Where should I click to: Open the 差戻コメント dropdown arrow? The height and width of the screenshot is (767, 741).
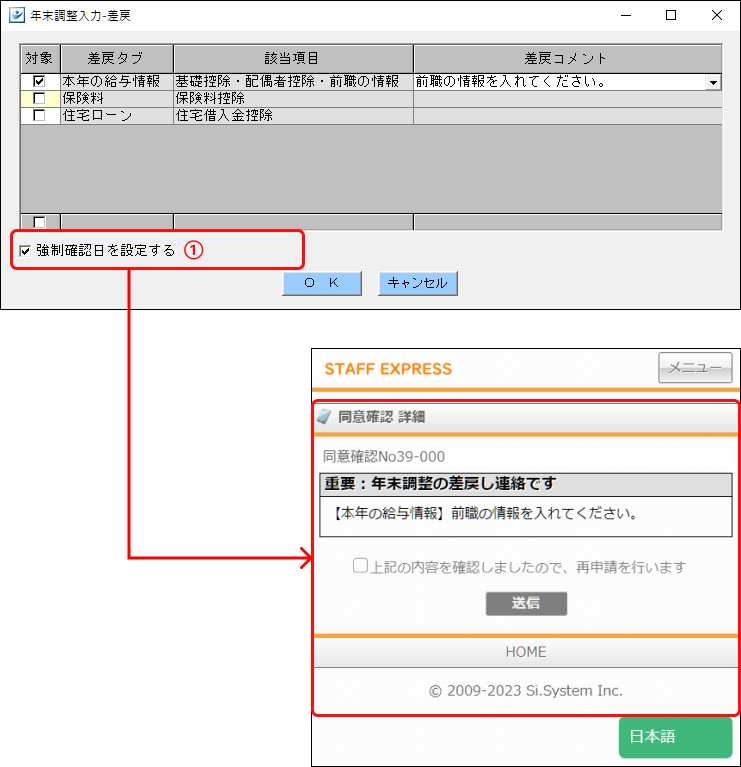click(x=714, y=82)
